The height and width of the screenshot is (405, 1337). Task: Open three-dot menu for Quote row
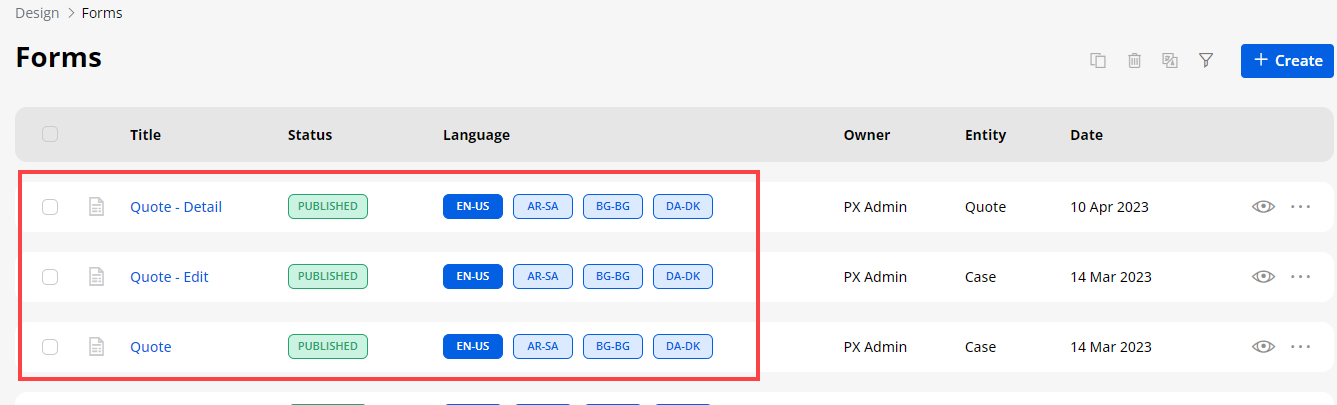(x=1300, y=347)
